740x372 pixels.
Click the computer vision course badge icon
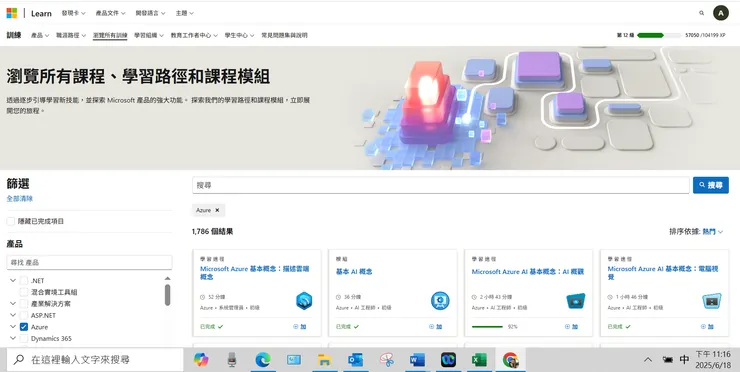click(x=711, y=301)
